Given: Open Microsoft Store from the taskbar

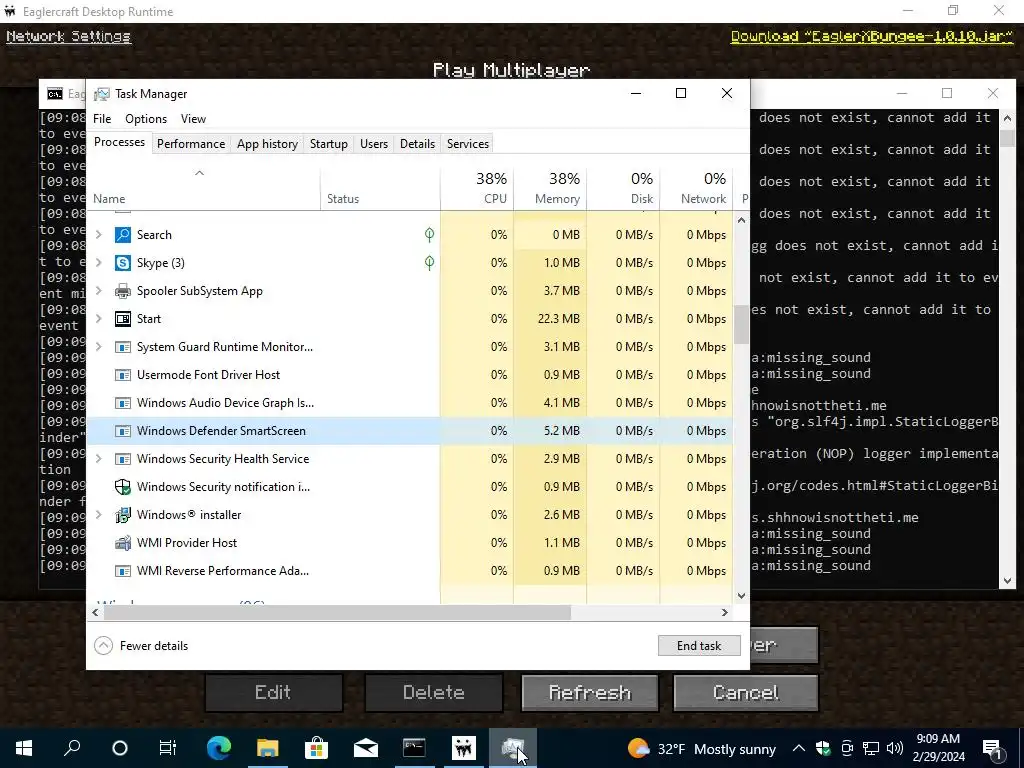Looking at the screenshot, I should point(317,748).
